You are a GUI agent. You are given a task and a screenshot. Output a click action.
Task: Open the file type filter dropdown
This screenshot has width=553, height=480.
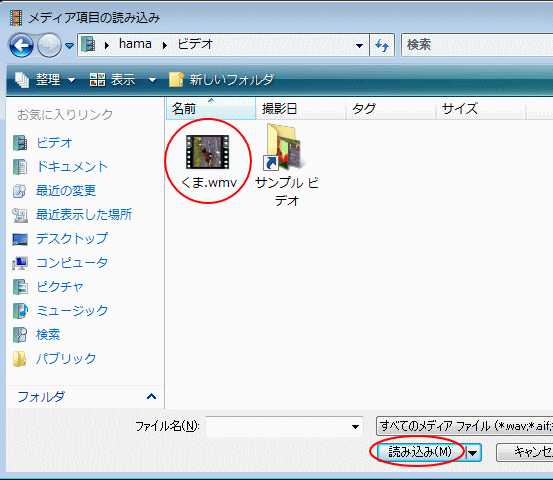click(464, 426)
